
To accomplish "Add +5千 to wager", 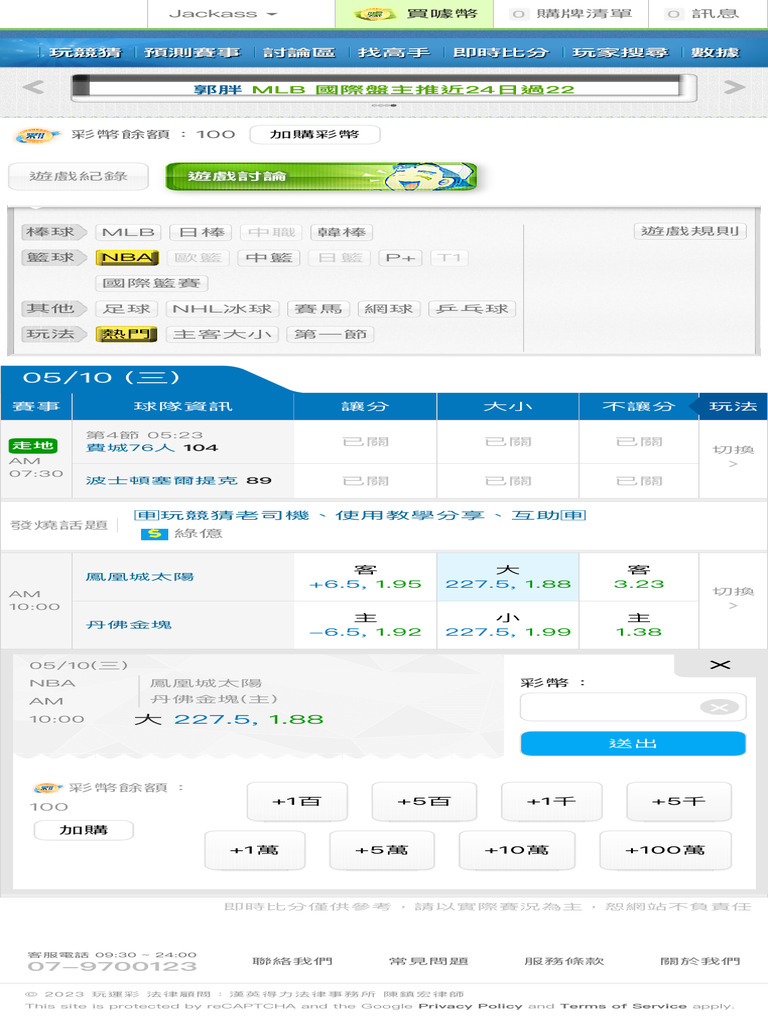I will point(679,801).
